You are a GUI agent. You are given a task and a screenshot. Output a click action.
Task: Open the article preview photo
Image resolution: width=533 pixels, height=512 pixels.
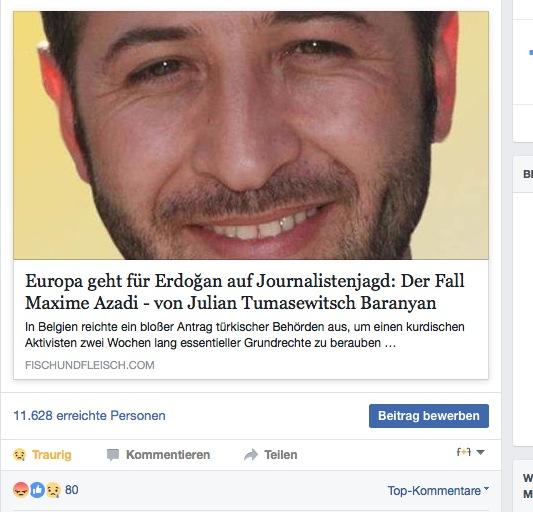[x=251, y=135]
